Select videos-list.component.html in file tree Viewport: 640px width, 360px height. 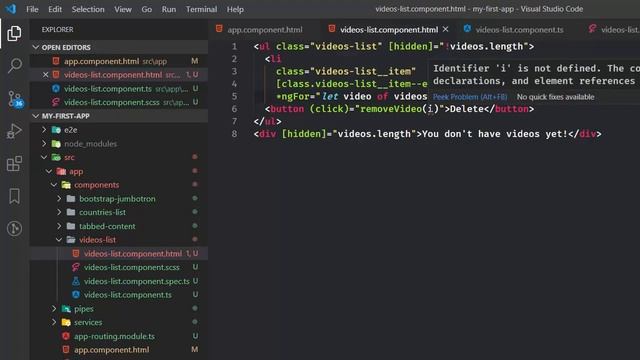(119, 253)
